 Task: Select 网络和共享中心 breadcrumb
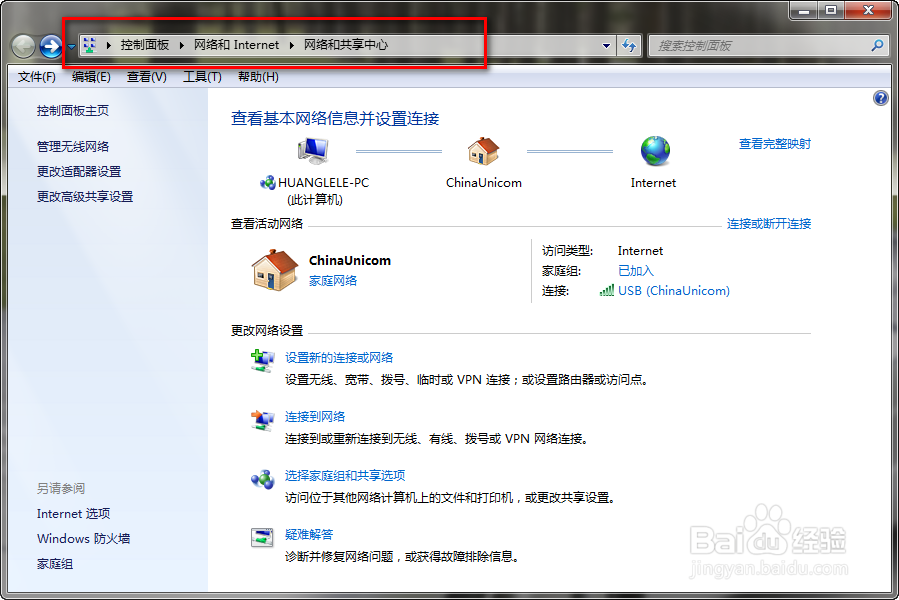[x=346, y=45]
